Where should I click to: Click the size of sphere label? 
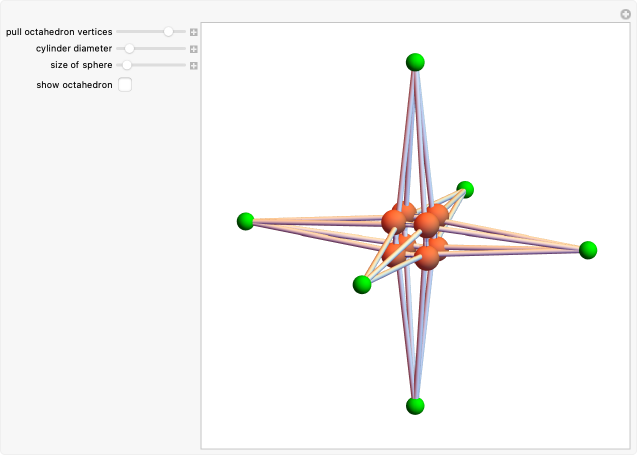pos(81,66)
